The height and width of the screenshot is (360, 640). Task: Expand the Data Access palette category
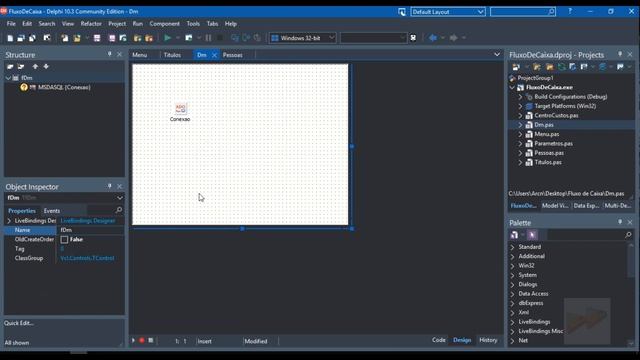tap(512, 294)
